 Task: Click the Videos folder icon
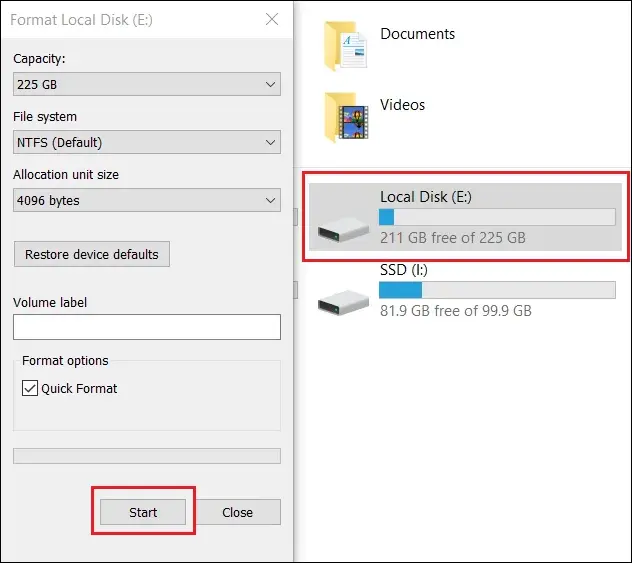point(346,117)
